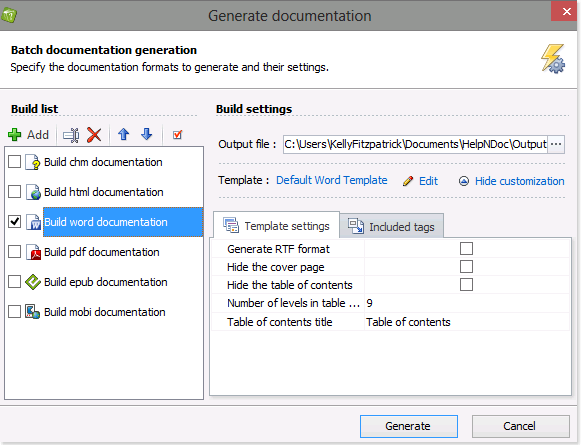Click the HelpNDoc app icon in title bar
The image size is (581, 446).
9,16
